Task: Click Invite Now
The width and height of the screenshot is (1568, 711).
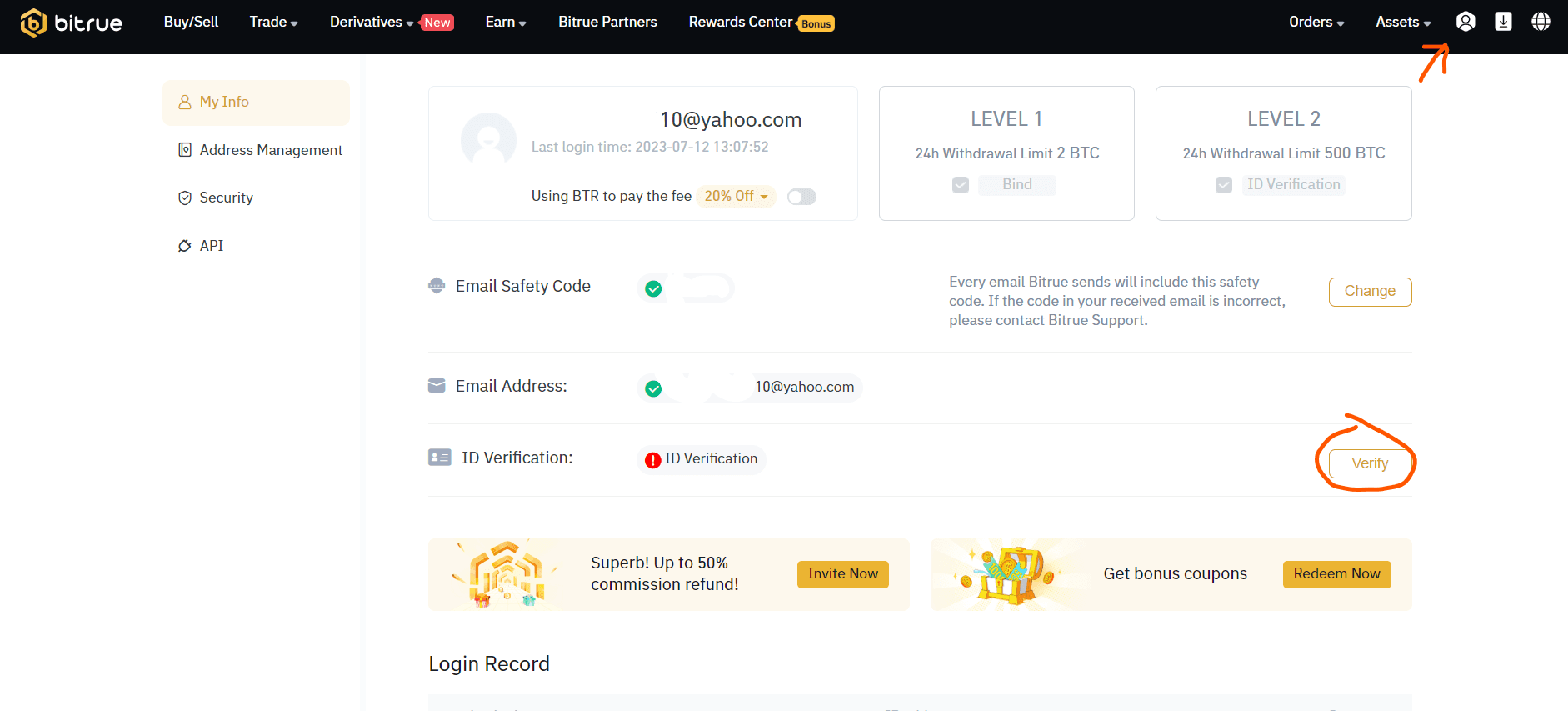Action: [842, 574]
